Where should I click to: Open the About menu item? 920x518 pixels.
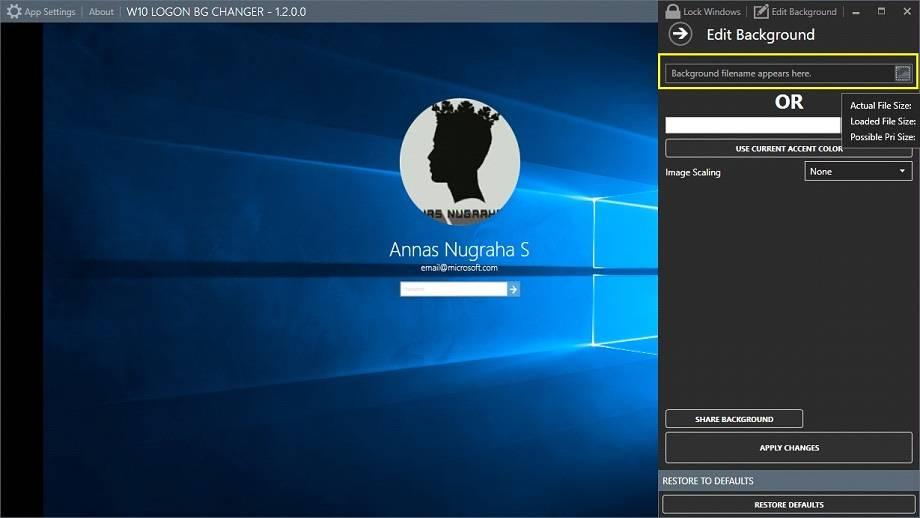point(101,12)
